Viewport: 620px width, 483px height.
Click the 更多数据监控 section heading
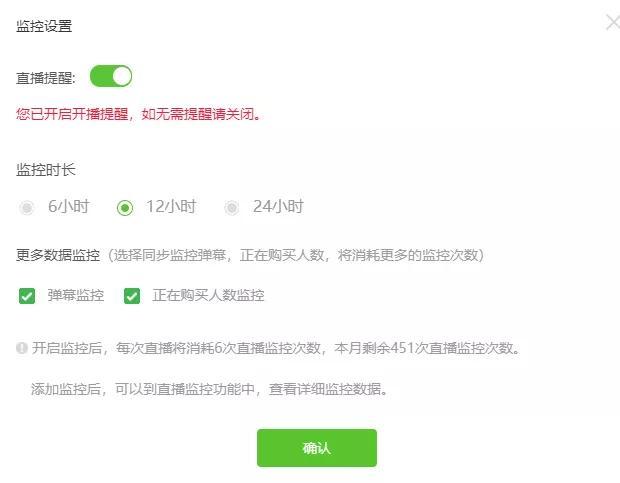(58, 255)
